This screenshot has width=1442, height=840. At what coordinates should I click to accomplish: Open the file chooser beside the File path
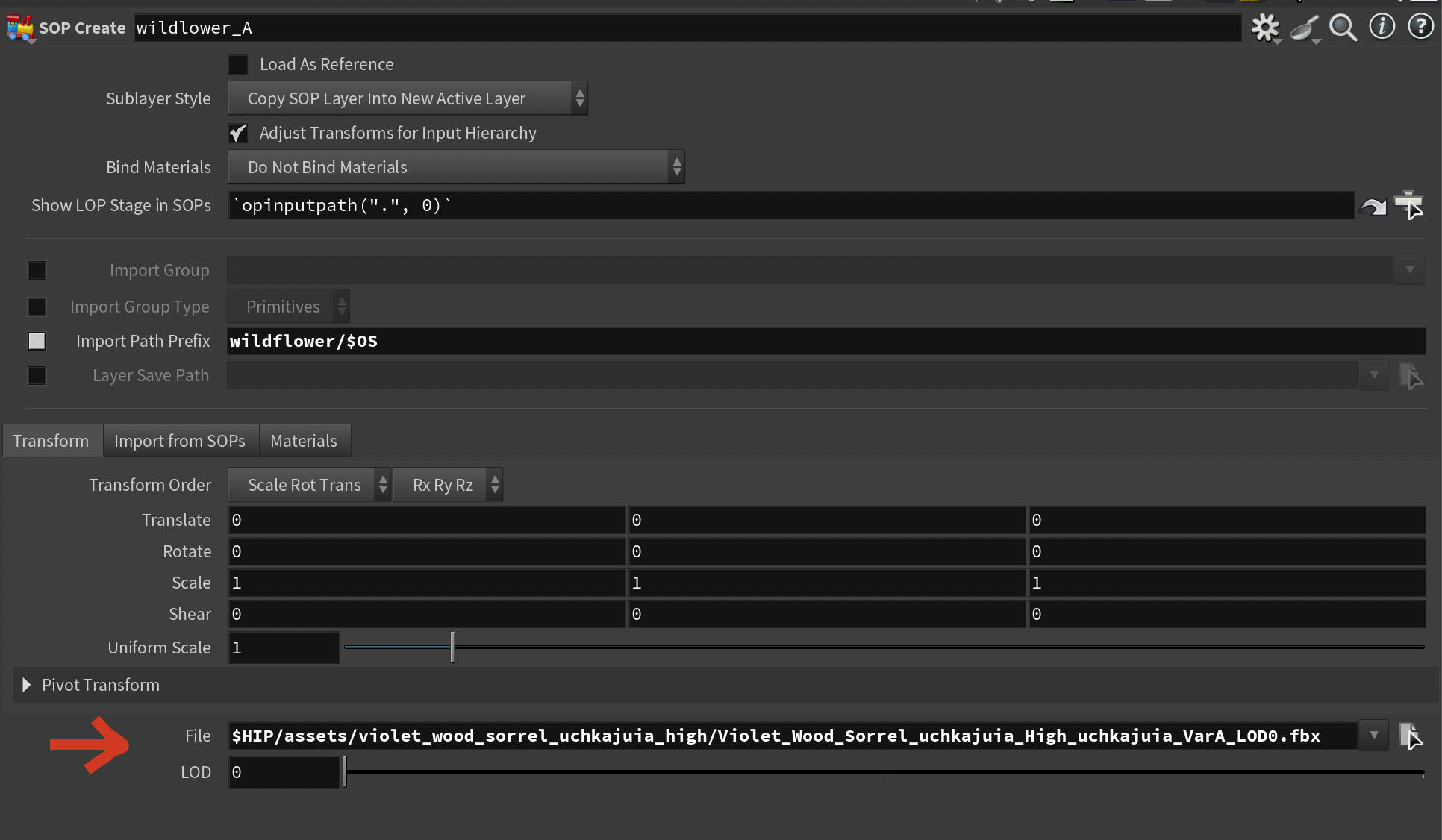[x=1409, y=736]
